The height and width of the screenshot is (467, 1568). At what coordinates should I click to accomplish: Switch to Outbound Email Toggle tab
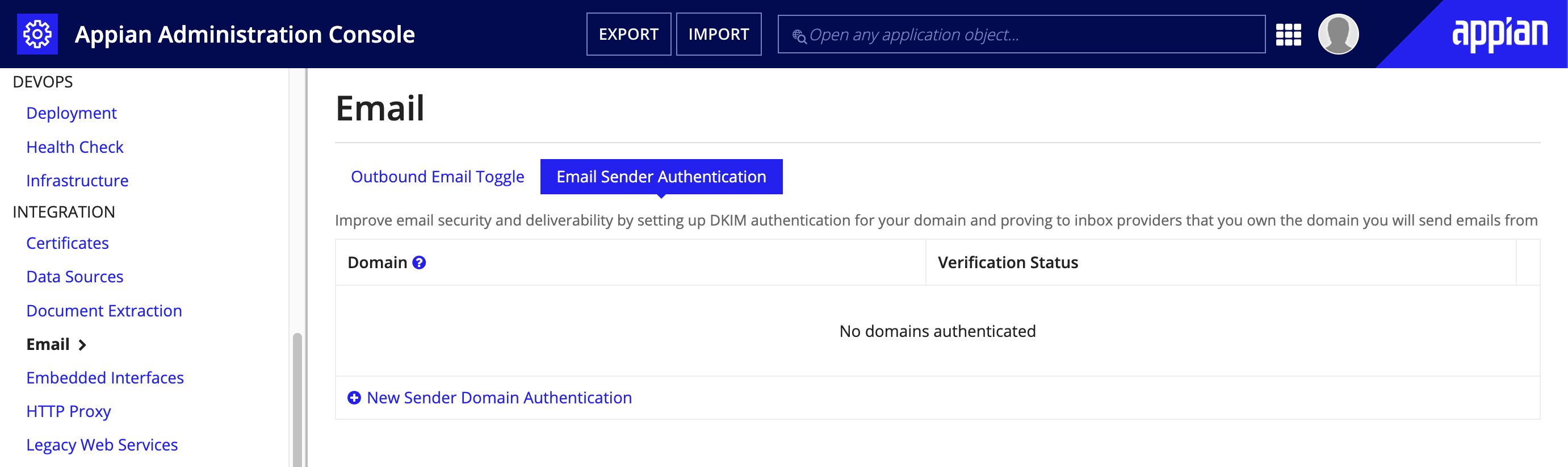(437, 177)
